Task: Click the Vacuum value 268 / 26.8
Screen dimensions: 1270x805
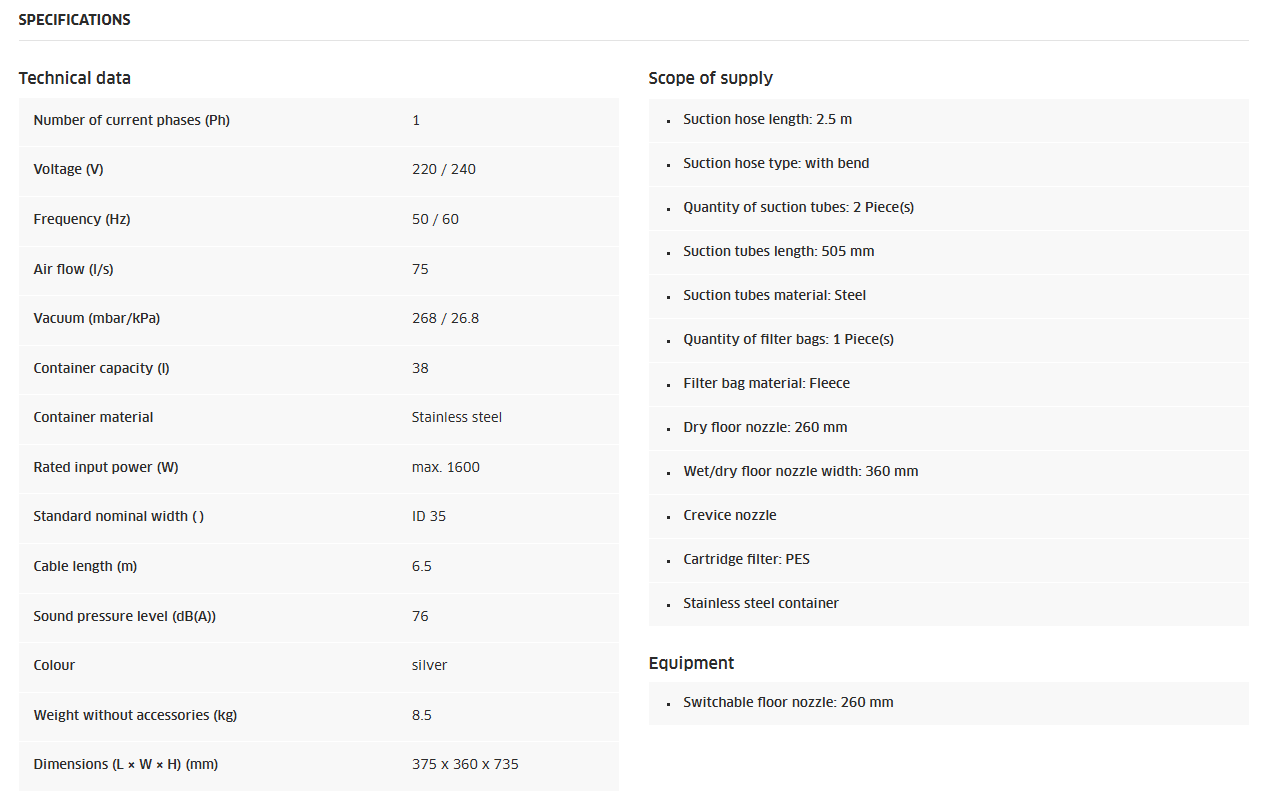Action: point(445,318)
